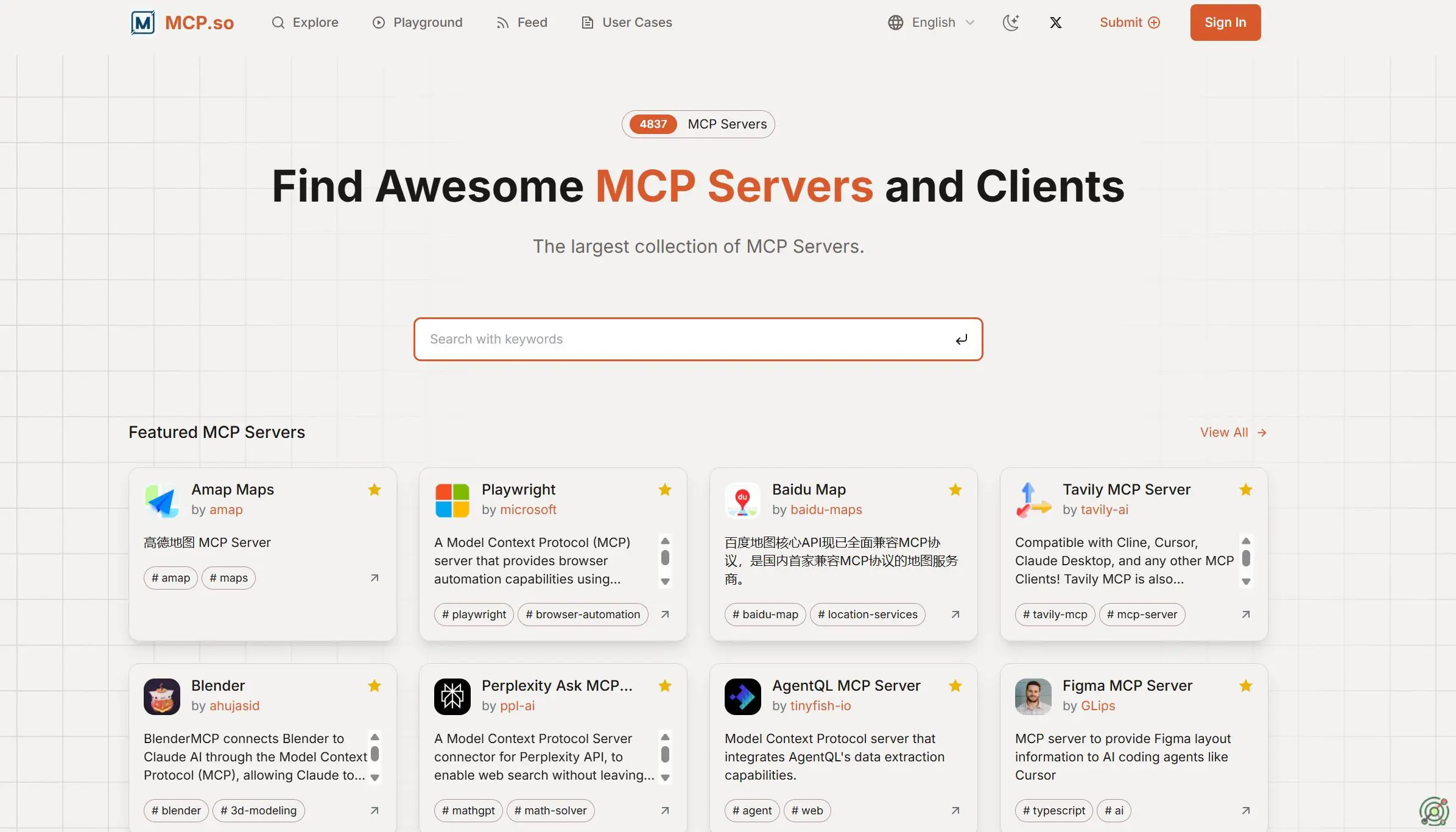This screenshot has height=832, width=1456.
Task: Open the amap author link
Action: (226, 510)
